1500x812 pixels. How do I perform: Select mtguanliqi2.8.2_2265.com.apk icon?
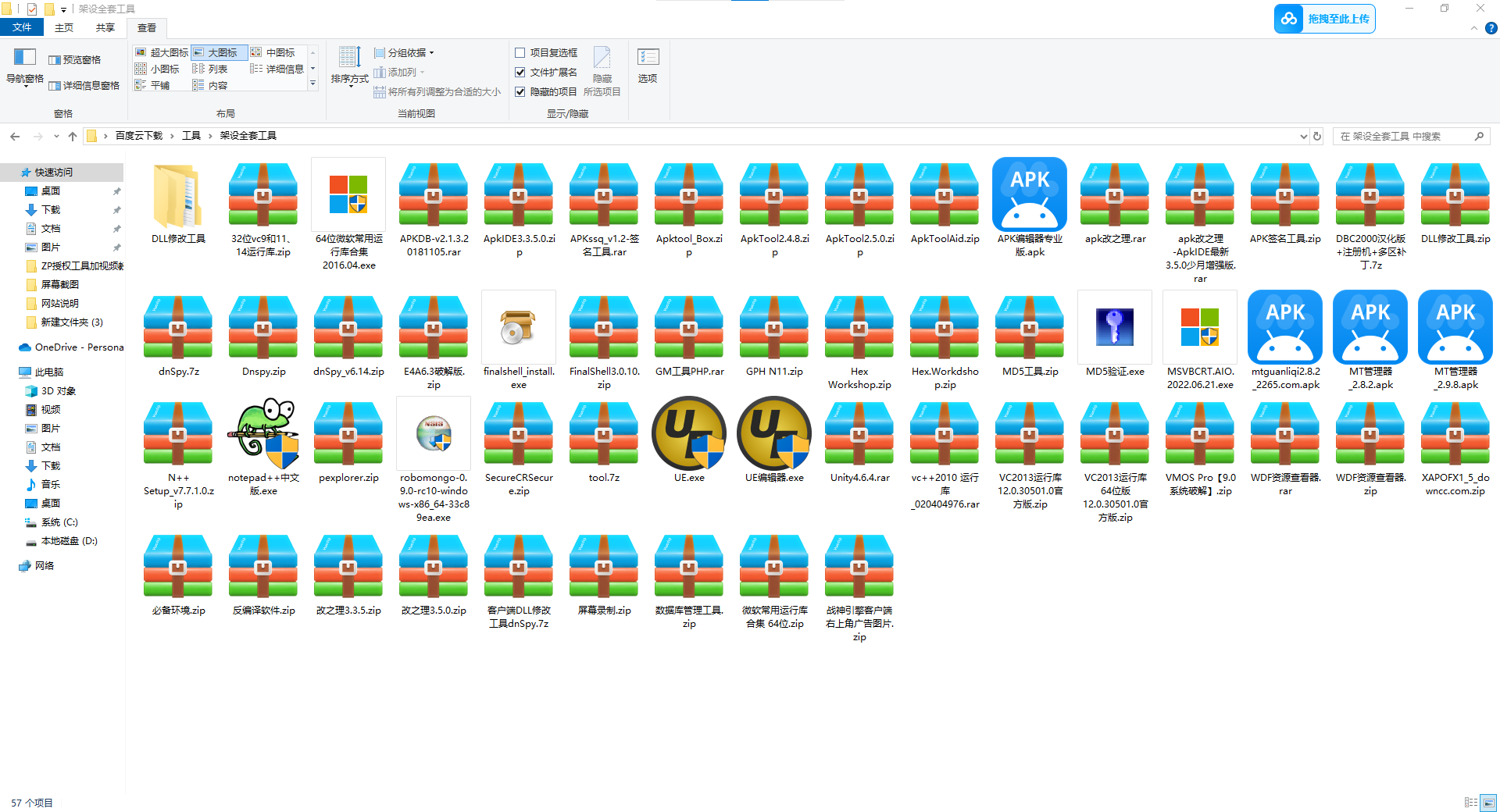coord(1285,327)
